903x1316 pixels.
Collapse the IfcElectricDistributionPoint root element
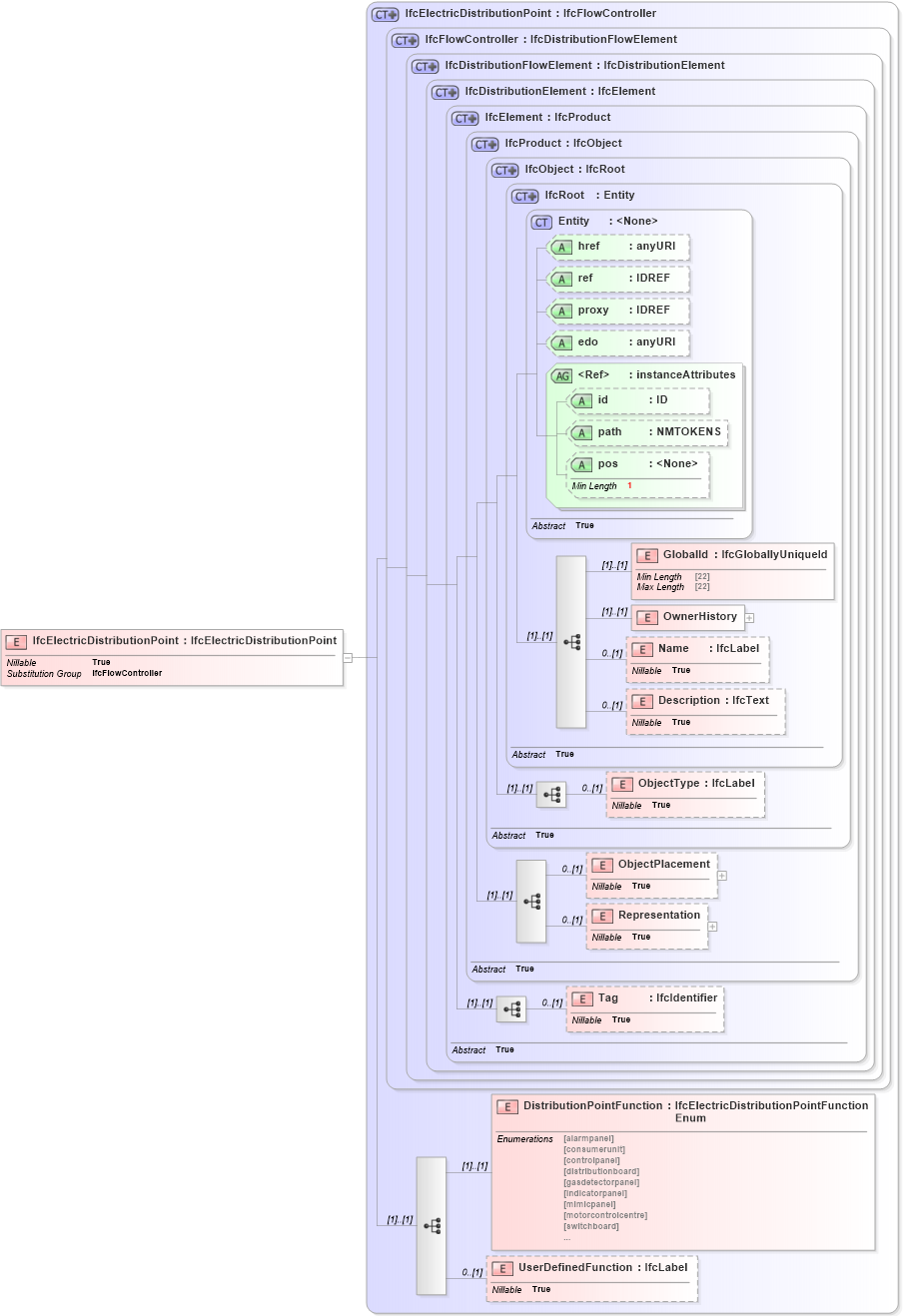click(x=348, y=656)
